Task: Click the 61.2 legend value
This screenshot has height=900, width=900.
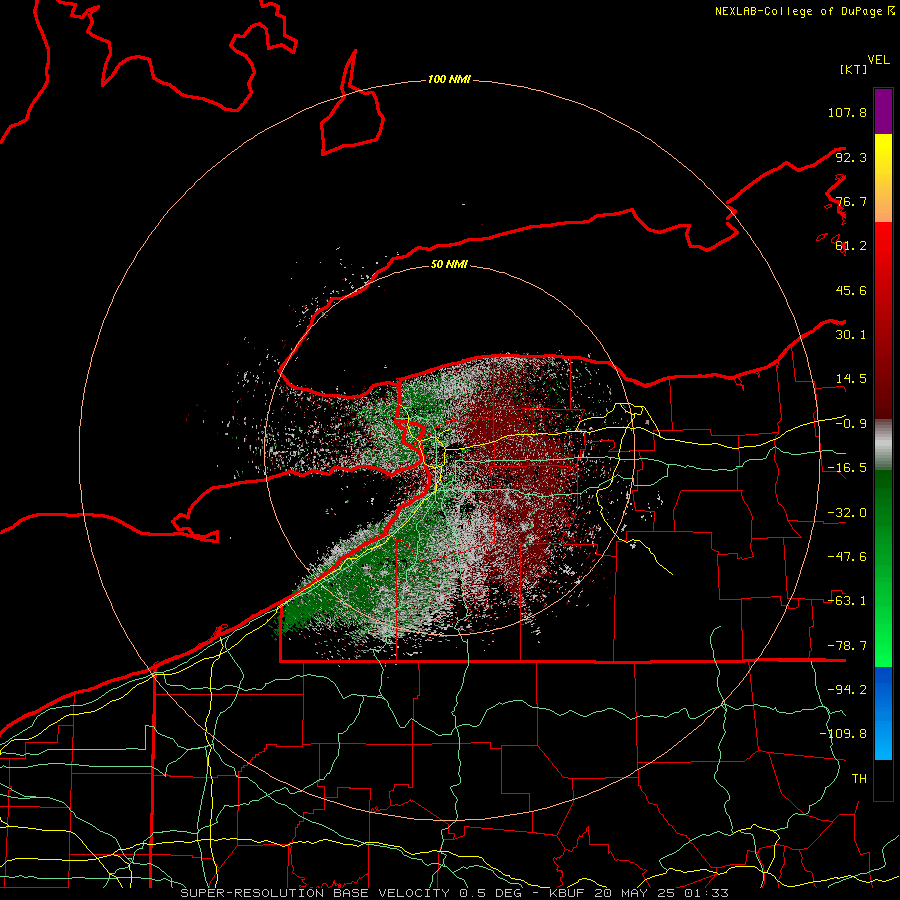Action: coord(851,246)
